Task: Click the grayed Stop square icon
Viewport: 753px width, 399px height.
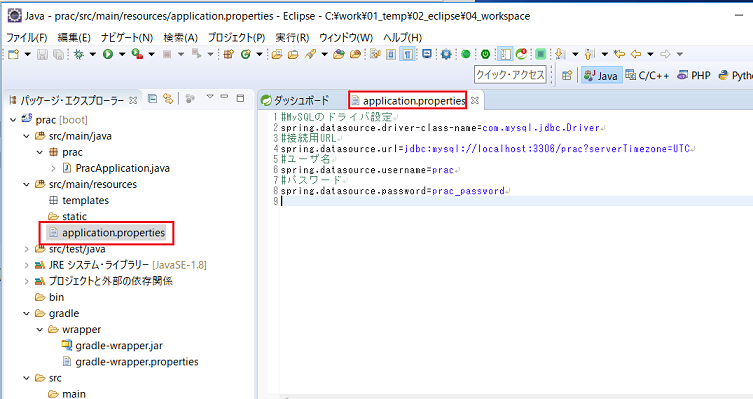Action: pos(167,54)
